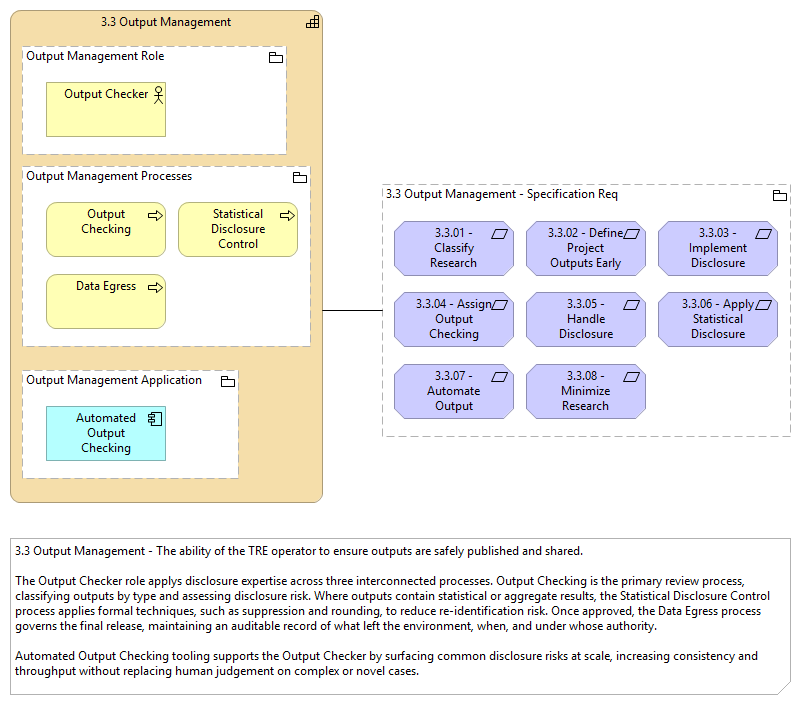The height and width of the screenshot is (705, 801).
Task: Select the 3.3.08 - Minimize Research requirement
Action: point(586,391)
